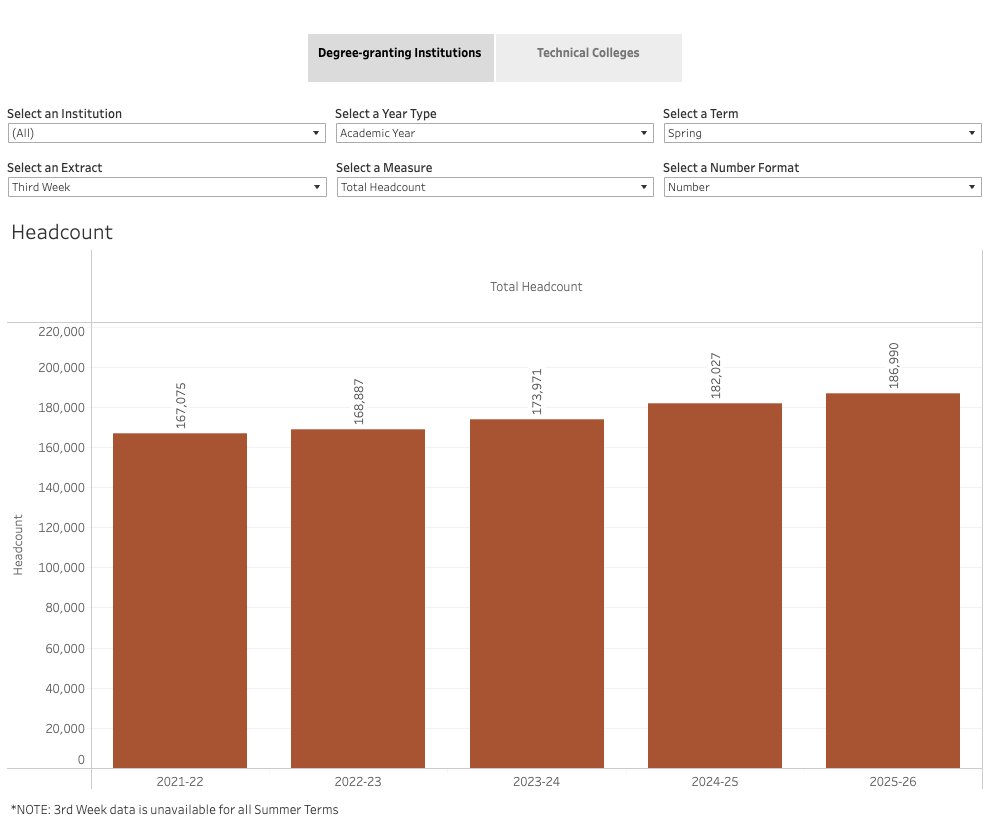Click the Total Headcount column header

536,287
